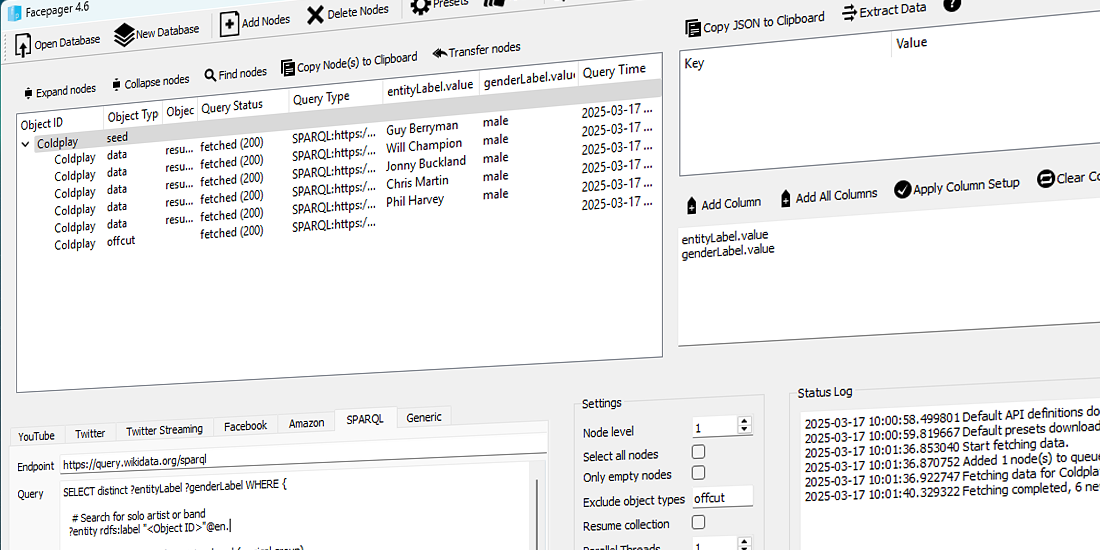Collapse the Coldplay seed node
This screenshot has height=550, width=1100.
[25, 144]
